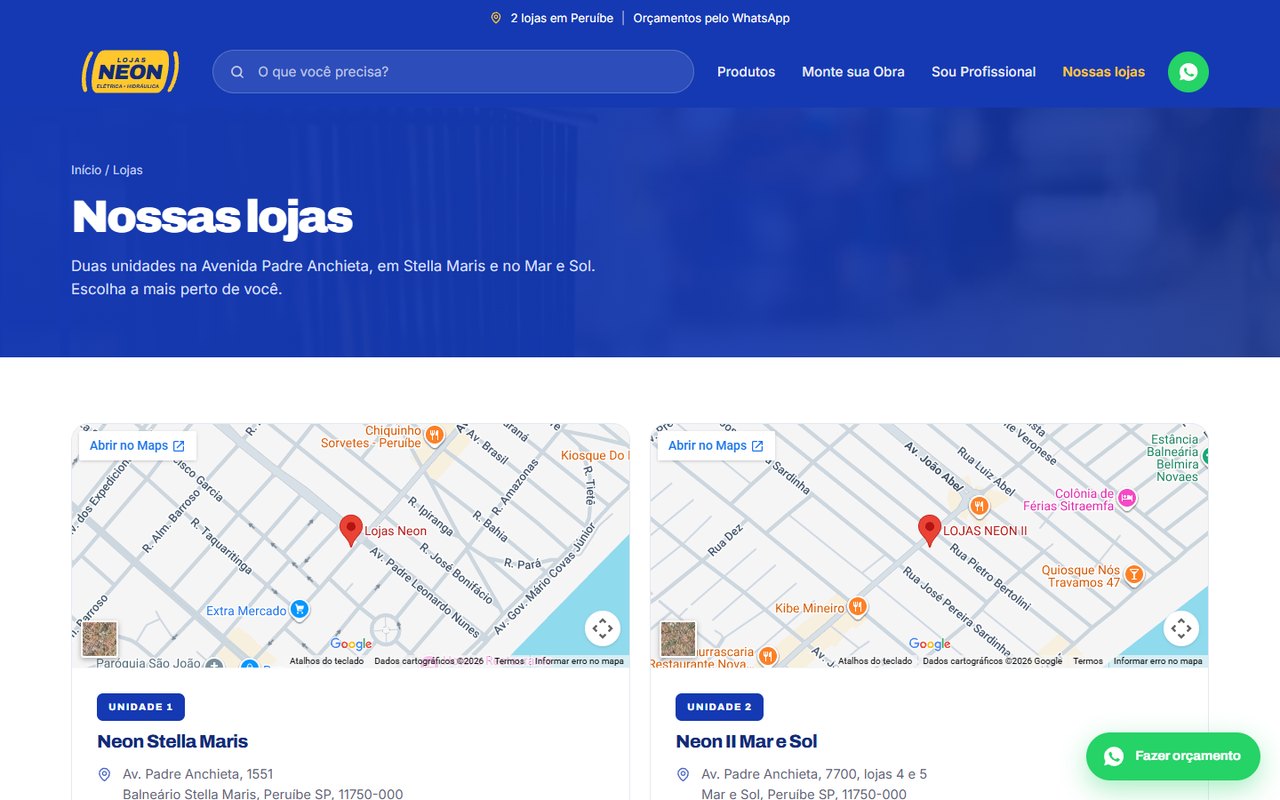Click Extra Mercado shopping cart marker
This screenshot has width=1280, height=800.
click(299, 610)
